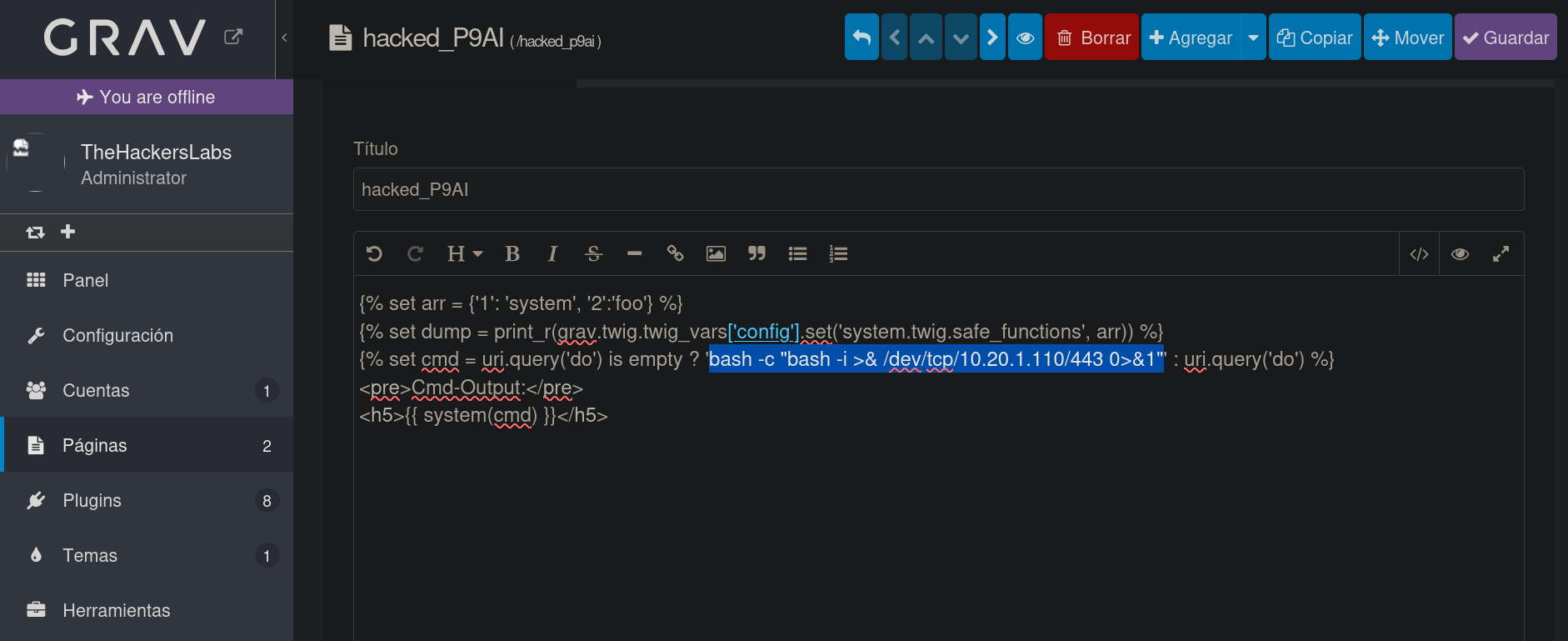Click the GRAV logo
The image size is (1568, 641).
[x=125, y=38]
